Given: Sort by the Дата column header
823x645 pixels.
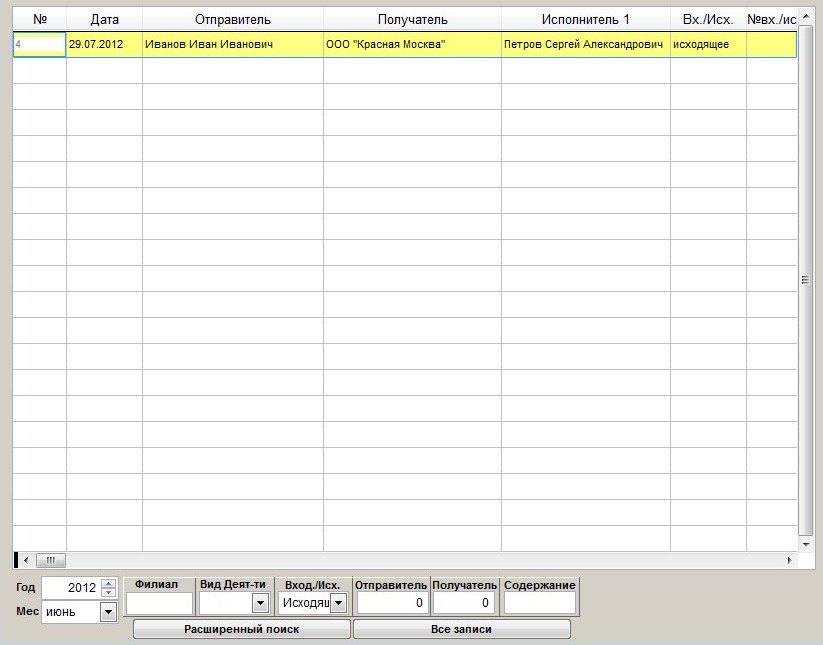Looking at the screenshot, I should (x=104, y=19).
